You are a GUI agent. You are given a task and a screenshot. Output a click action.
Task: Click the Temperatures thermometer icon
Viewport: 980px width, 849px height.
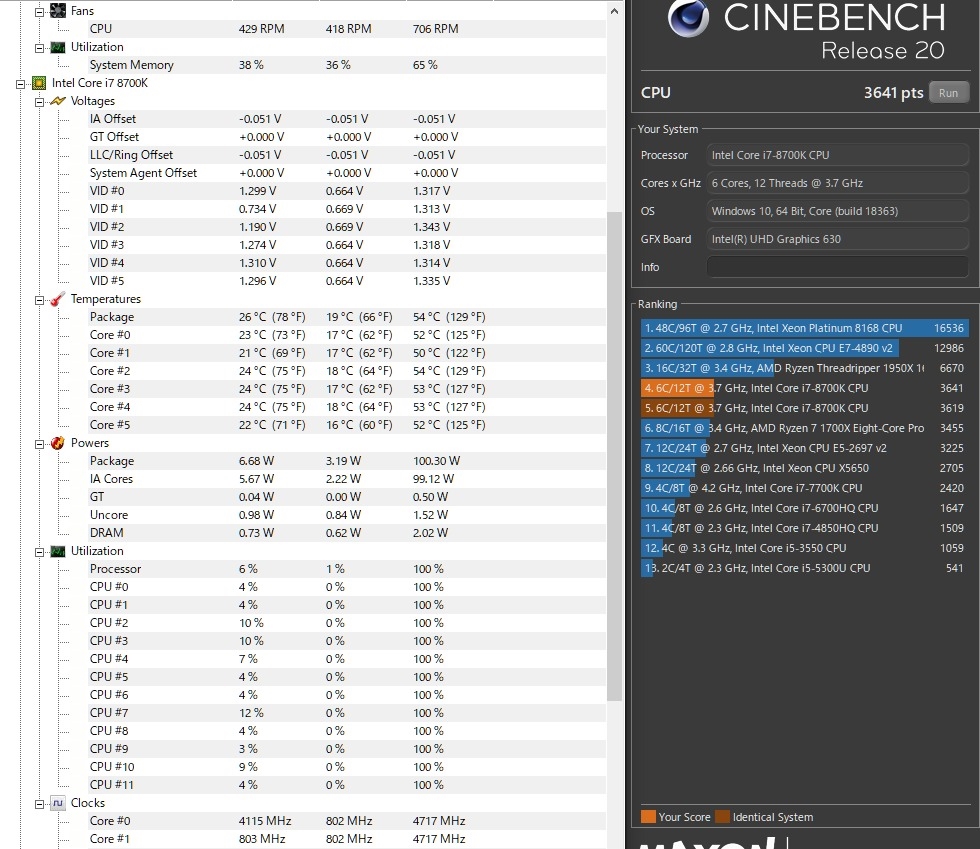coord(58,299)
